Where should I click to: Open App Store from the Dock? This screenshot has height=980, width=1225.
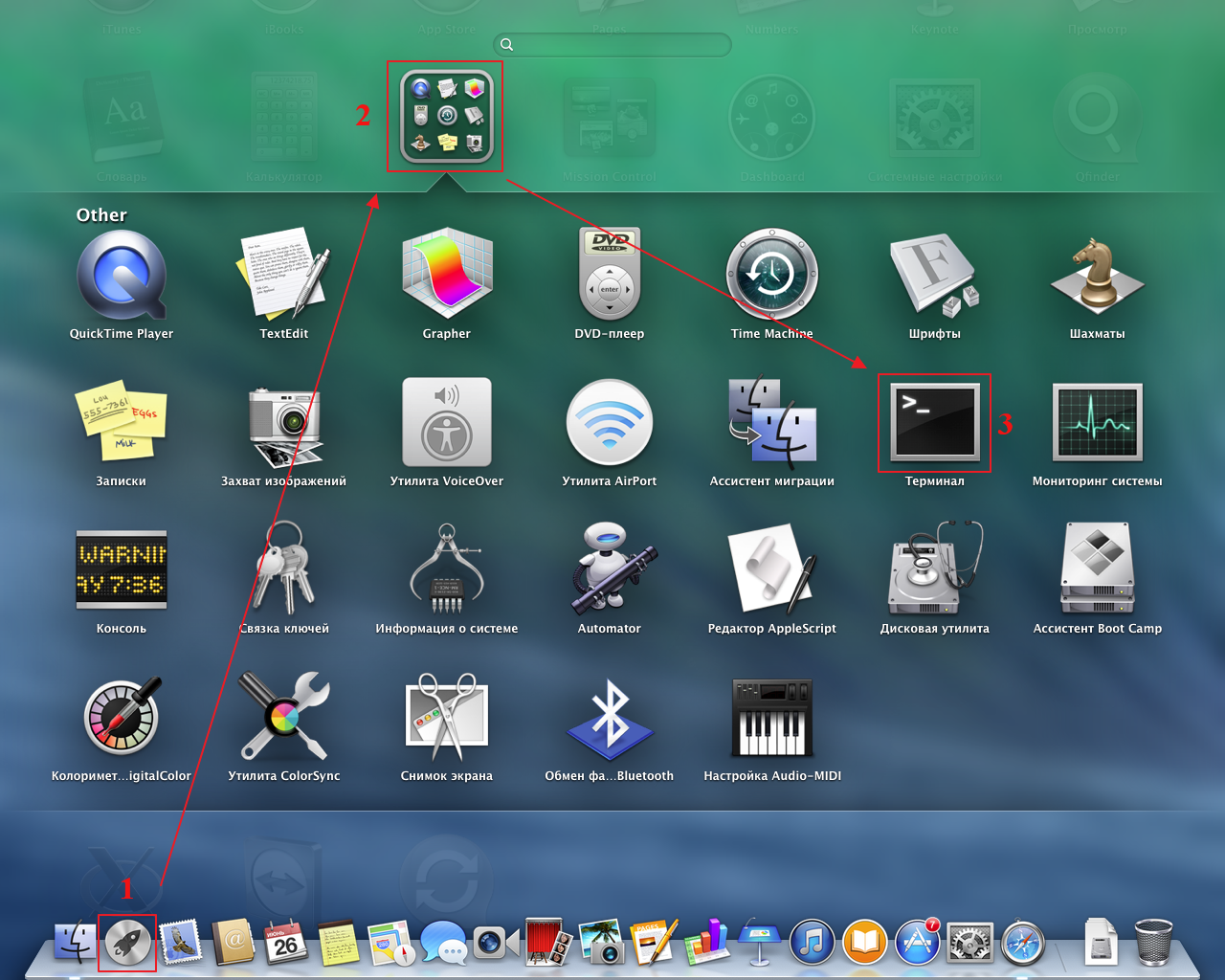point(918,943)
